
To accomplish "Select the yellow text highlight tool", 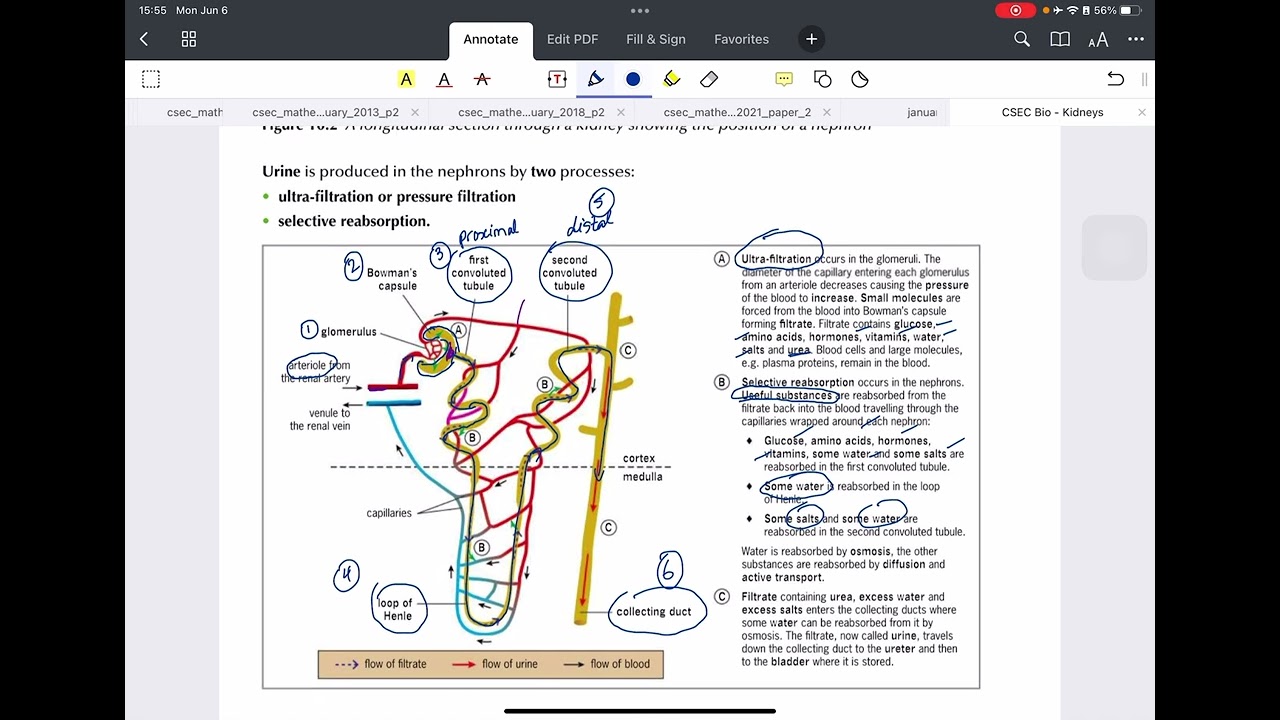I will (x=406, y=79).
